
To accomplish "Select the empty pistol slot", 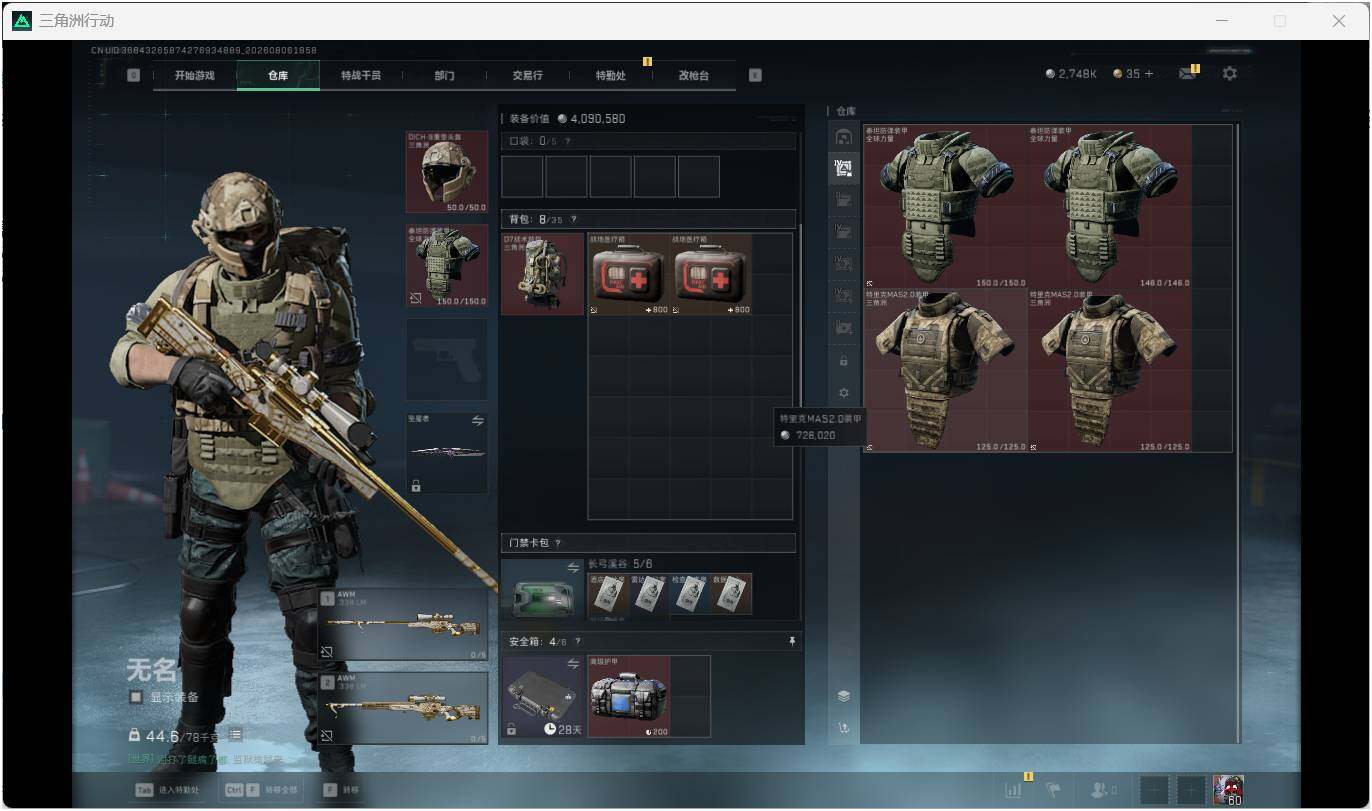I will [x=447, y=360].
